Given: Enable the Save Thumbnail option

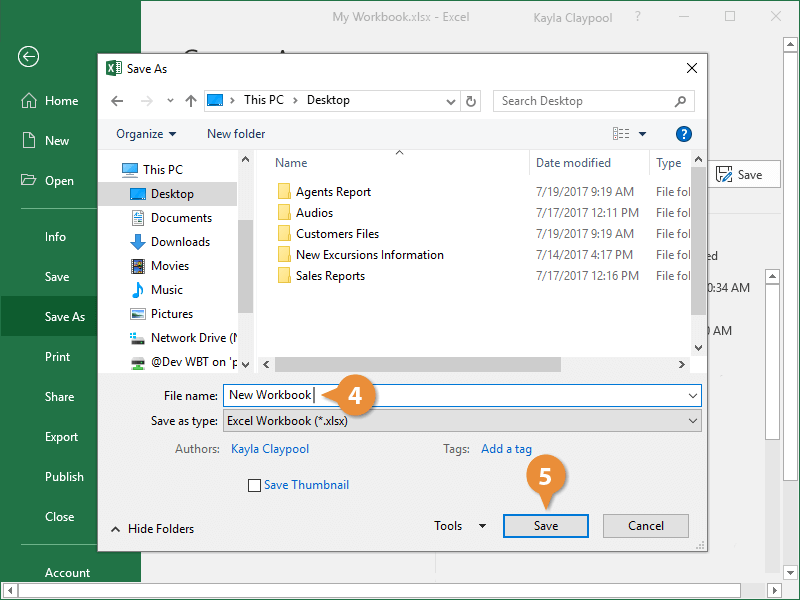Looking at the screenshot, I should click(x=254, y=485).
